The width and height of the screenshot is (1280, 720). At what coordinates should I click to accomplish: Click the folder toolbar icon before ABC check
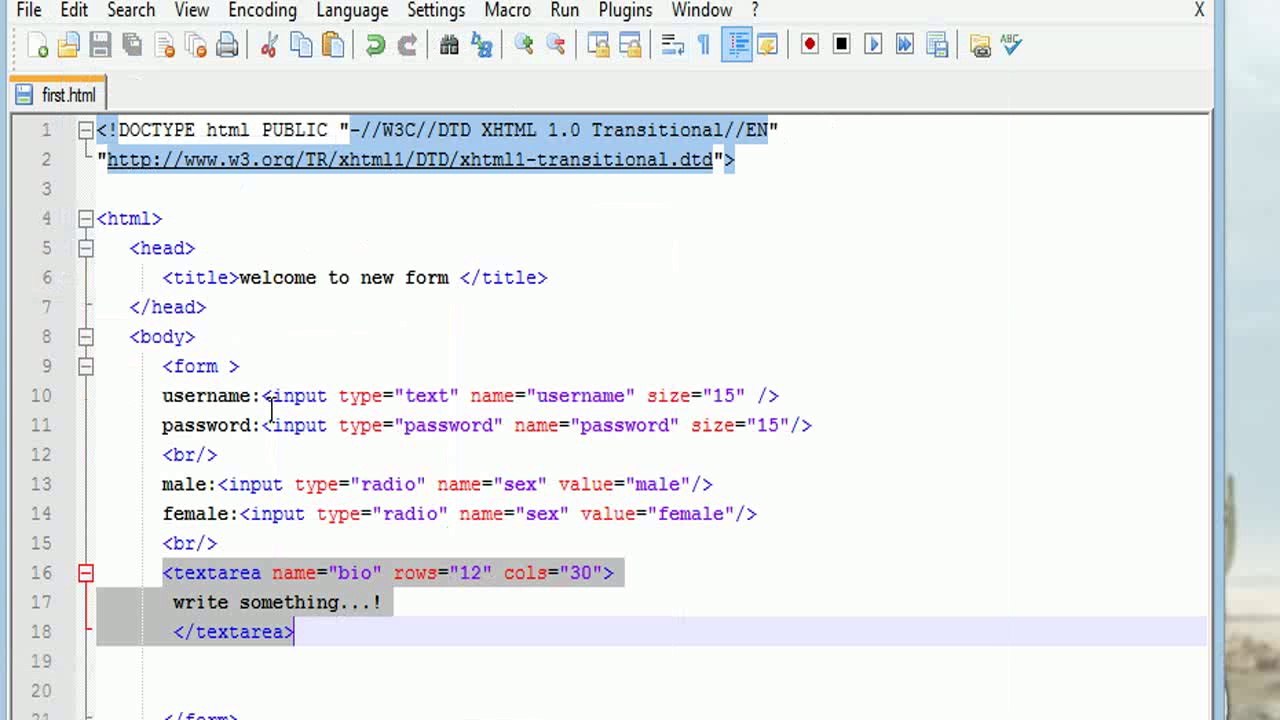click(980, 45)
